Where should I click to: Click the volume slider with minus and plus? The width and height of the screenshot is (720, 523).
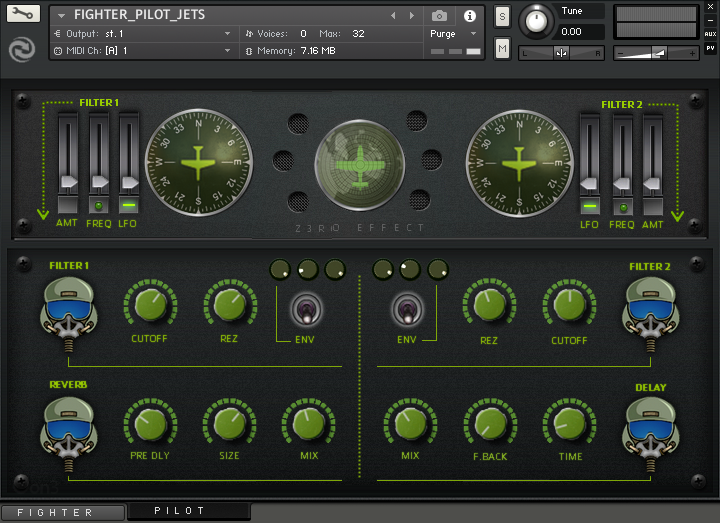[x=656, y=53]
